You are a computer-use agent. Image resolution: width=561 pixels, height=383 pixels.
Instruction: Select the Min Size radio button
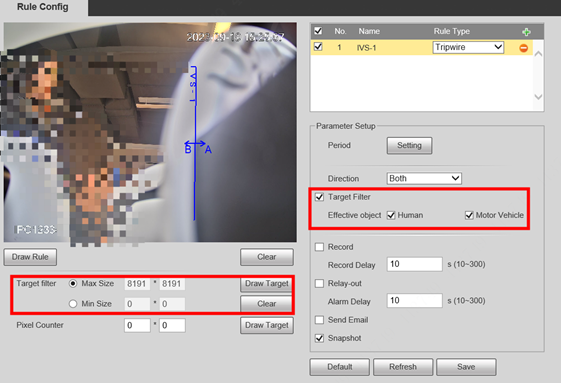(73, 304)
